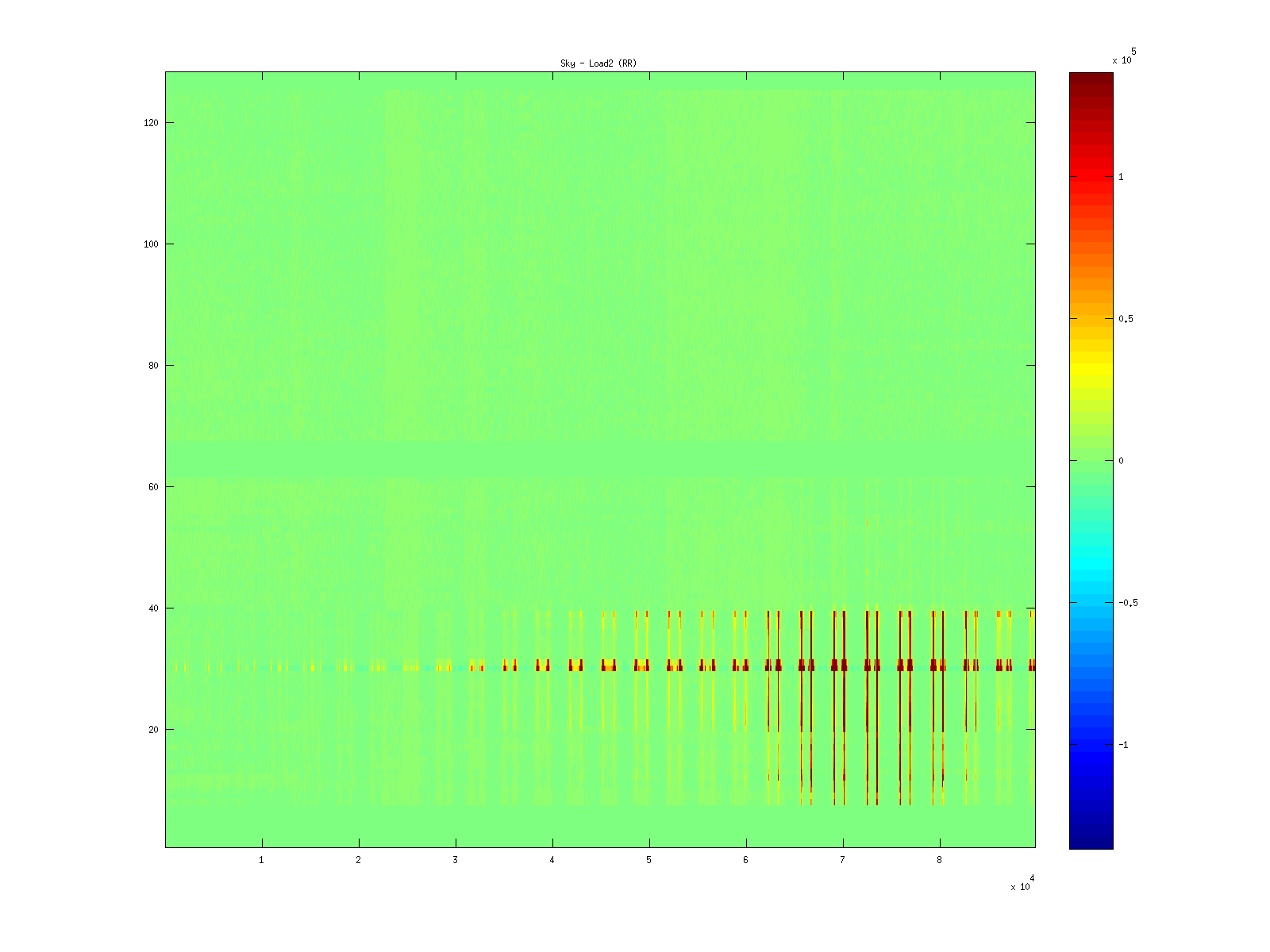Click the y-axis tick label 100

click(150, 244)
